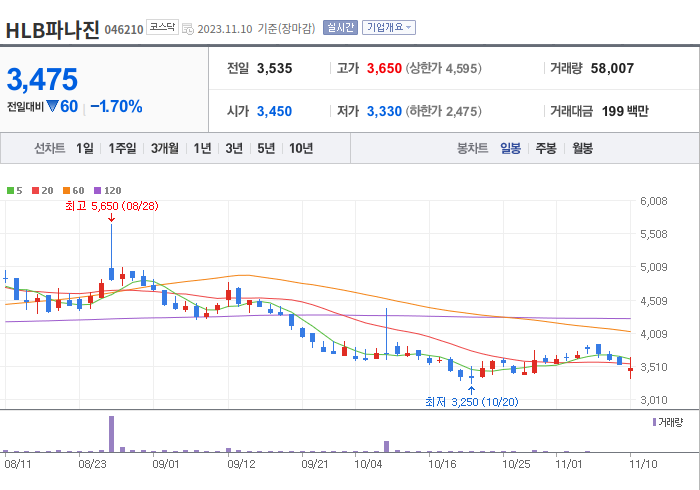Screen dimensions: 700x490
Task: Click the 최저 3,250 (10/20) annotation
Action: [471, 402]
